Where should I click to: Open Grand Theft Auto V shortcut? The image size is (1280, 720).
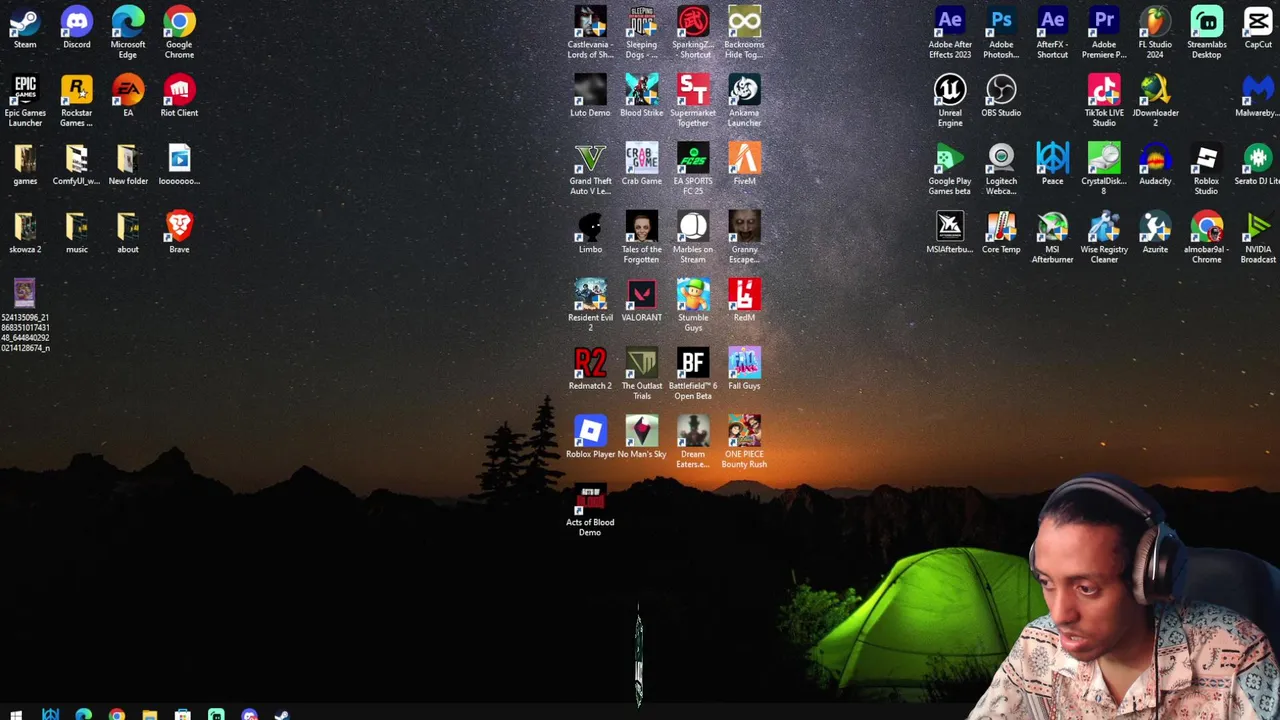(590, 159)
